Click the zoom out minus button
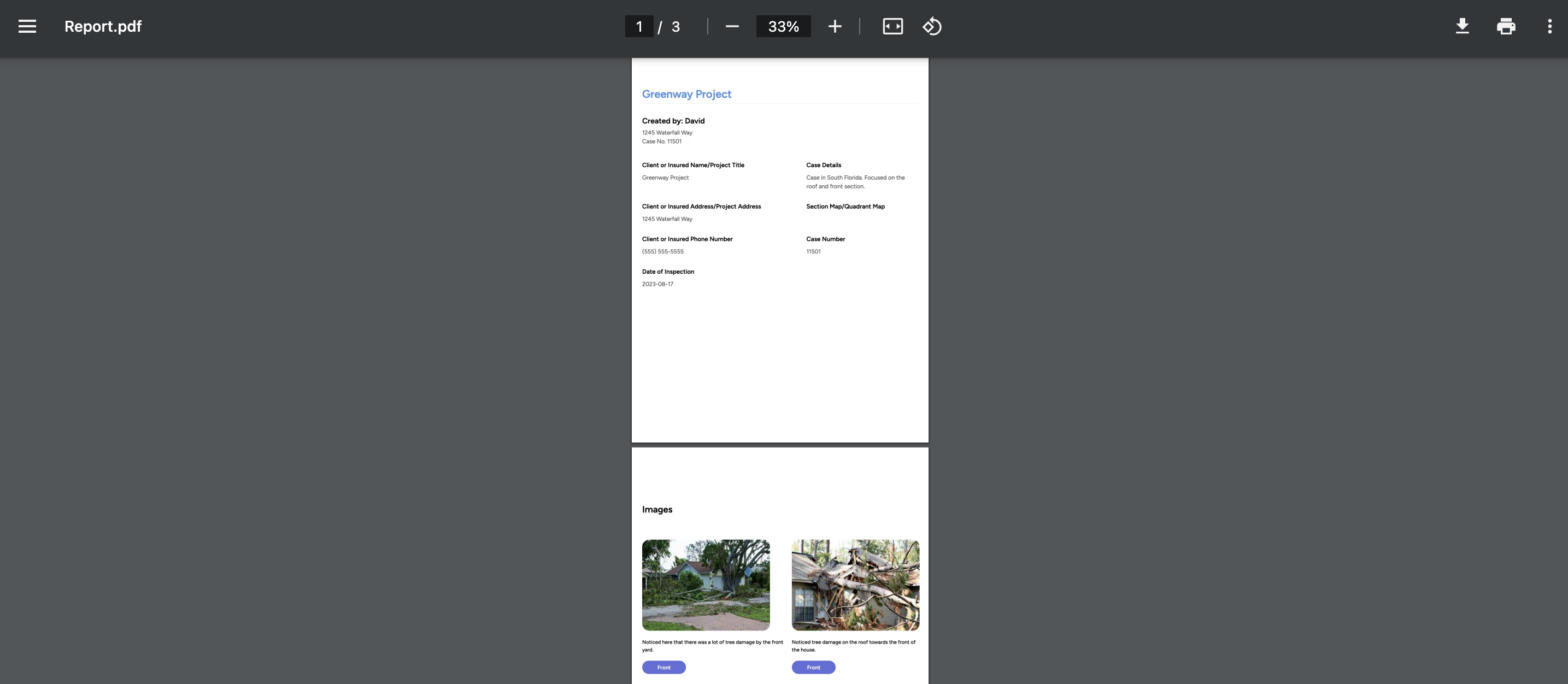Viewport: 1568px width, 684px height. click(x=732, y=26)
